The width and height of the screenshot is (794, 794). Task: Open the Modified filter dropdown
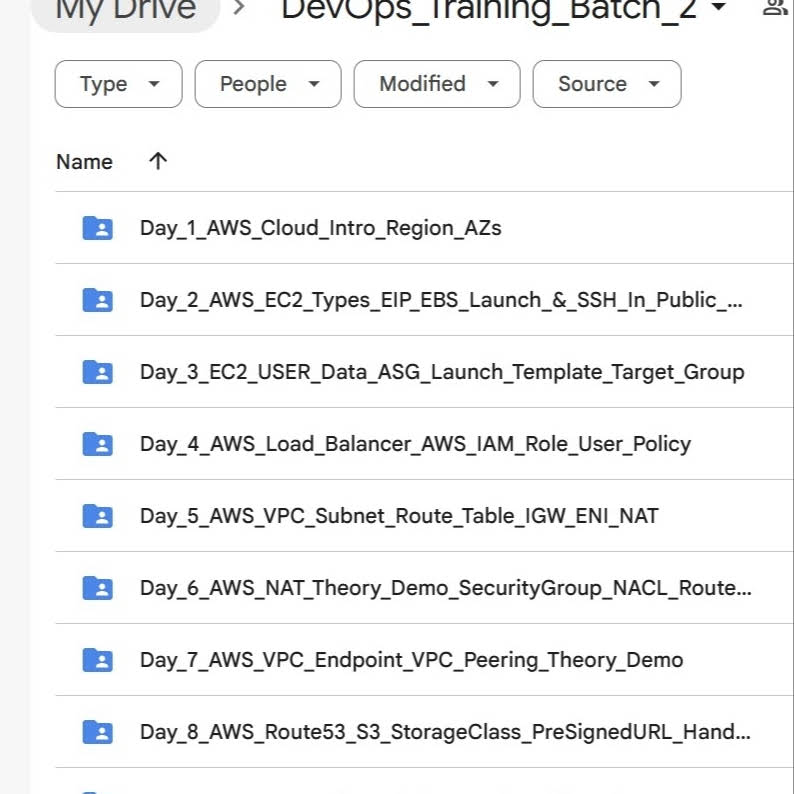pyautogui.click(x=437, y=84)
